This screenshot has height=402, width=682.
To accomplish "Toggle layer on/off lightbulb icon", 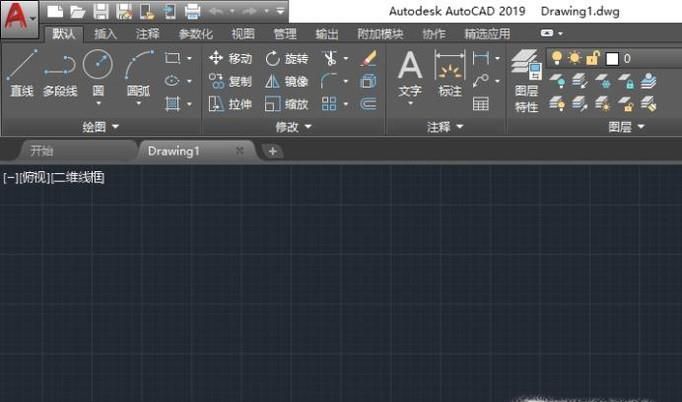I will (557, 59).
